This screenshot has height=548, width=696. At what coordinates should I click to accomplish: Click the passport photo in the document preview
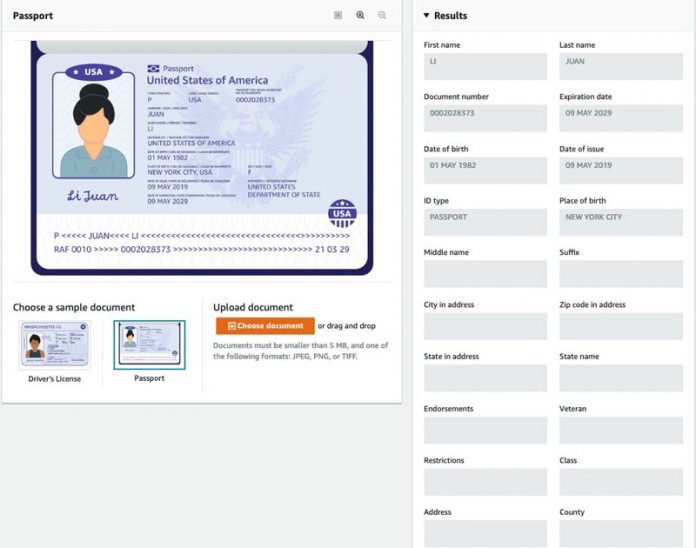(94, 126)
